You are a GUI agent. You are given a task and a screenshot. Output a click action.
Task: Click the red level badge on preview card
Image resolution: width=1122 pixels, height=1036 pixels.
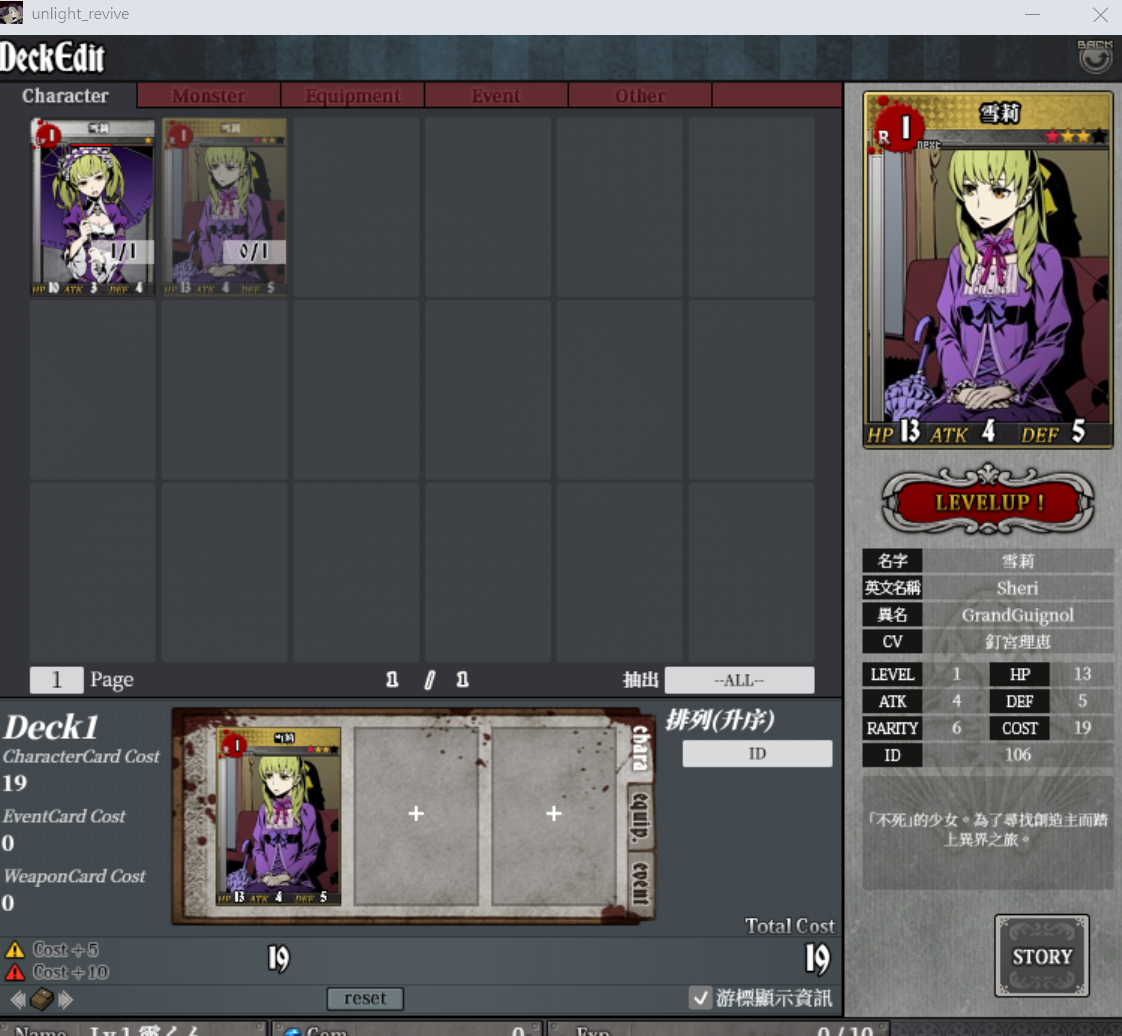pyautogui.click(x=899, y=129)
